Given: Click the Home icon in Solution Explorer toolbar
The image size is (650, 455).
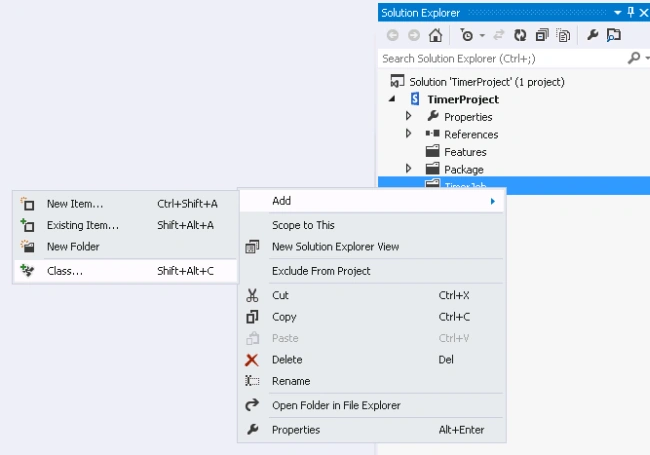Looking at the screenshot, I should tap(435, 36).
